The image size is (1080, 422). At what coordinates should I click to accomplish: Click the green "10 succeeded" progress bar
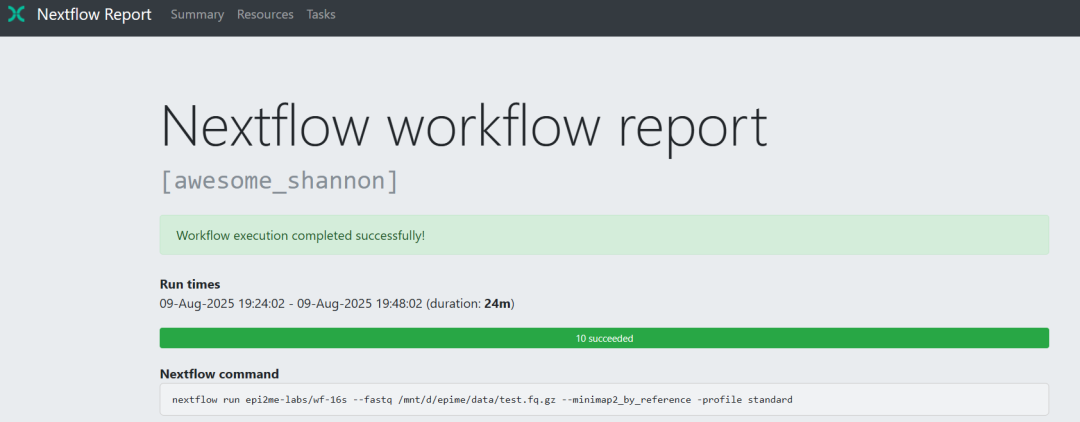coord(604,338)
